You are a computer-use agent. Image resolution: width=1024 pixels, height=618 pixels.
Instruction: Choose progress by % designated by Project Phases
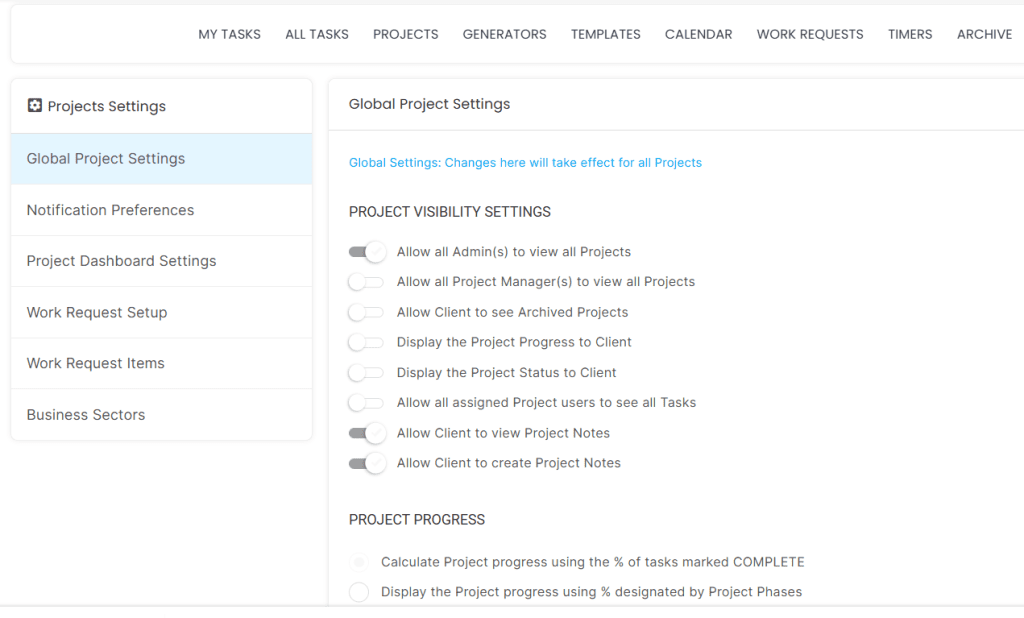tap(359, 592)
